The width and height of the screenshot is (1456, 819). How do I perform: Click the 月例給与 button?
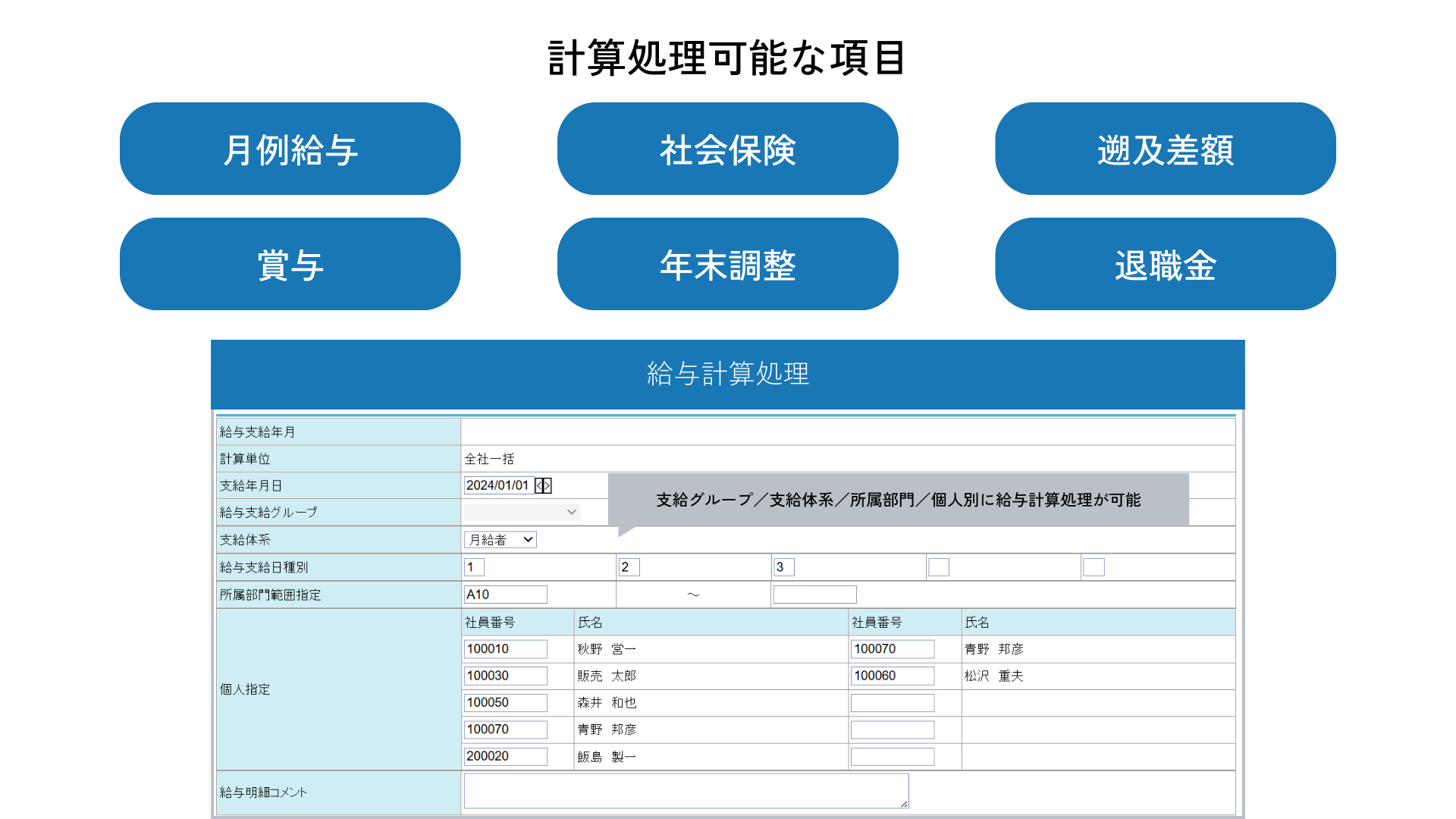pyautogui.click(x=290, y=149)
